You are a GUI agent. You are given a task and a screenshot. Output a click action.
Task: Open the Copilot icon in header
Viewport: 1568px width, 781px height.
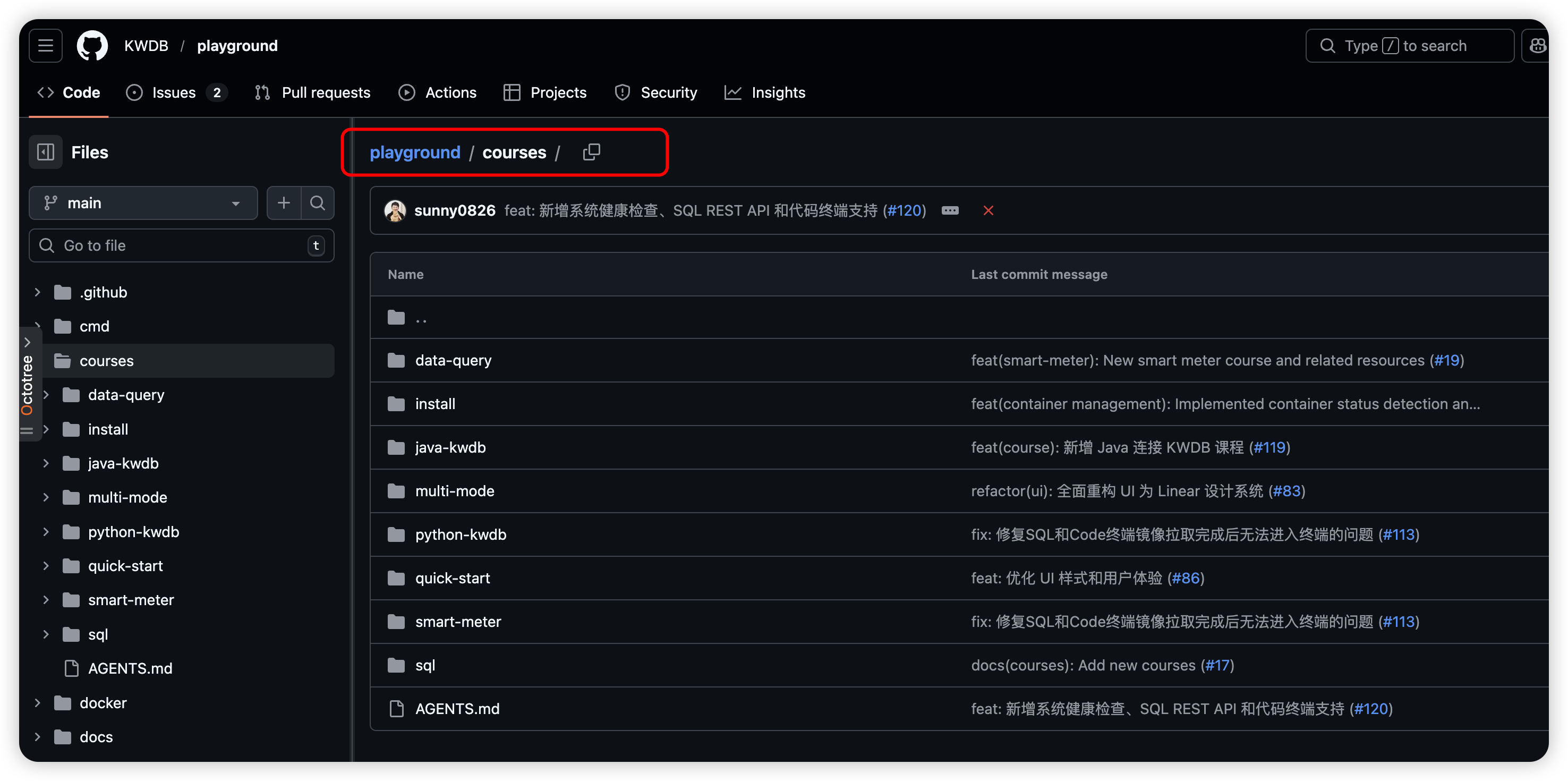[x=1537, y=46]
